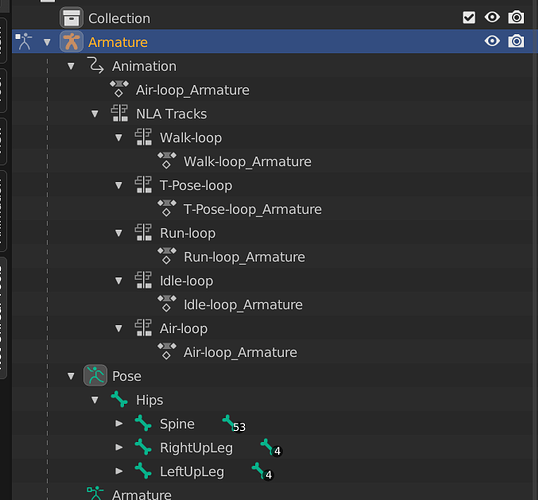Click LeftUpLeg's 4 child bones badge
Screen dimensions: 538x500
click(x=262, y=472)
